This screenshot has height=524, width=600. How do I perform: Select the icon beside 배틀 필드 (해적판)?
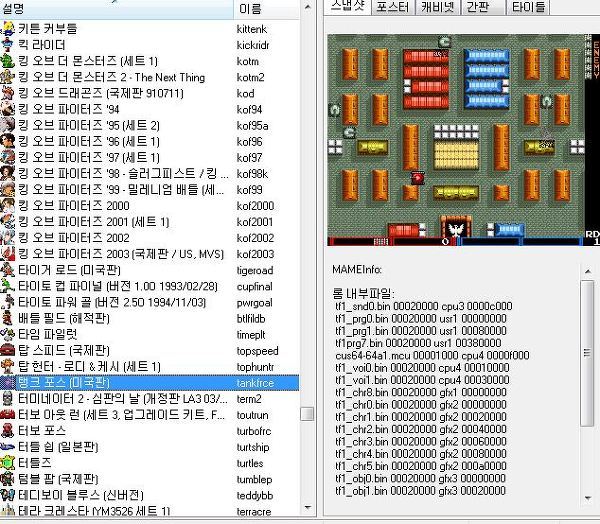pyautogui.click(x=8, y=318)
